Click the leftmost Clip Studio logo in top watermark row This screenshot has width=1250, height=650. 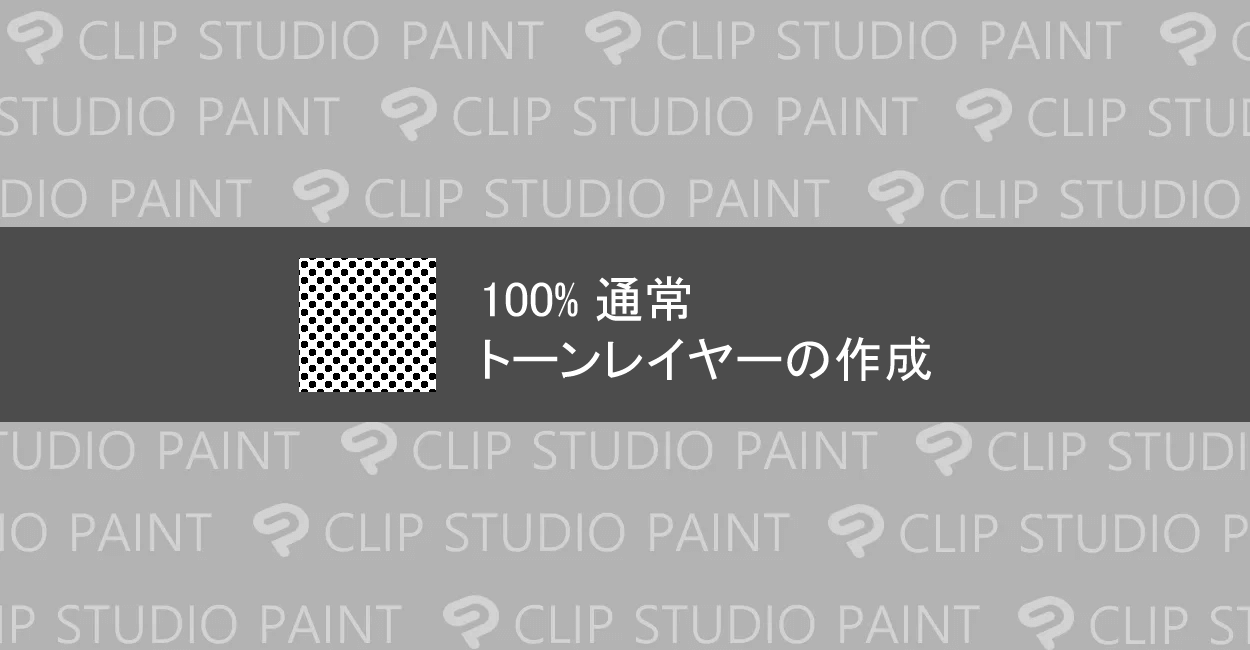38,41
